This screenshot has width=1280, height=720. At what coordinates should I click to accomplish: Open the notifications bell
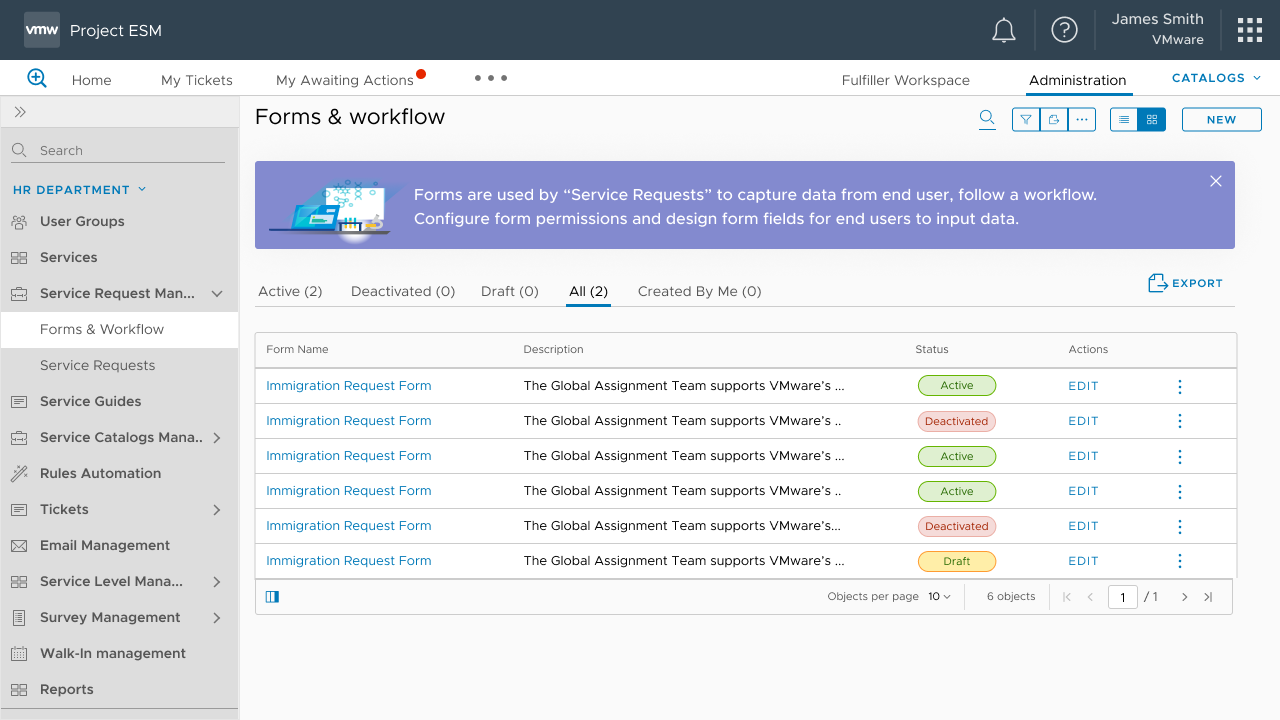(1003, 31)
